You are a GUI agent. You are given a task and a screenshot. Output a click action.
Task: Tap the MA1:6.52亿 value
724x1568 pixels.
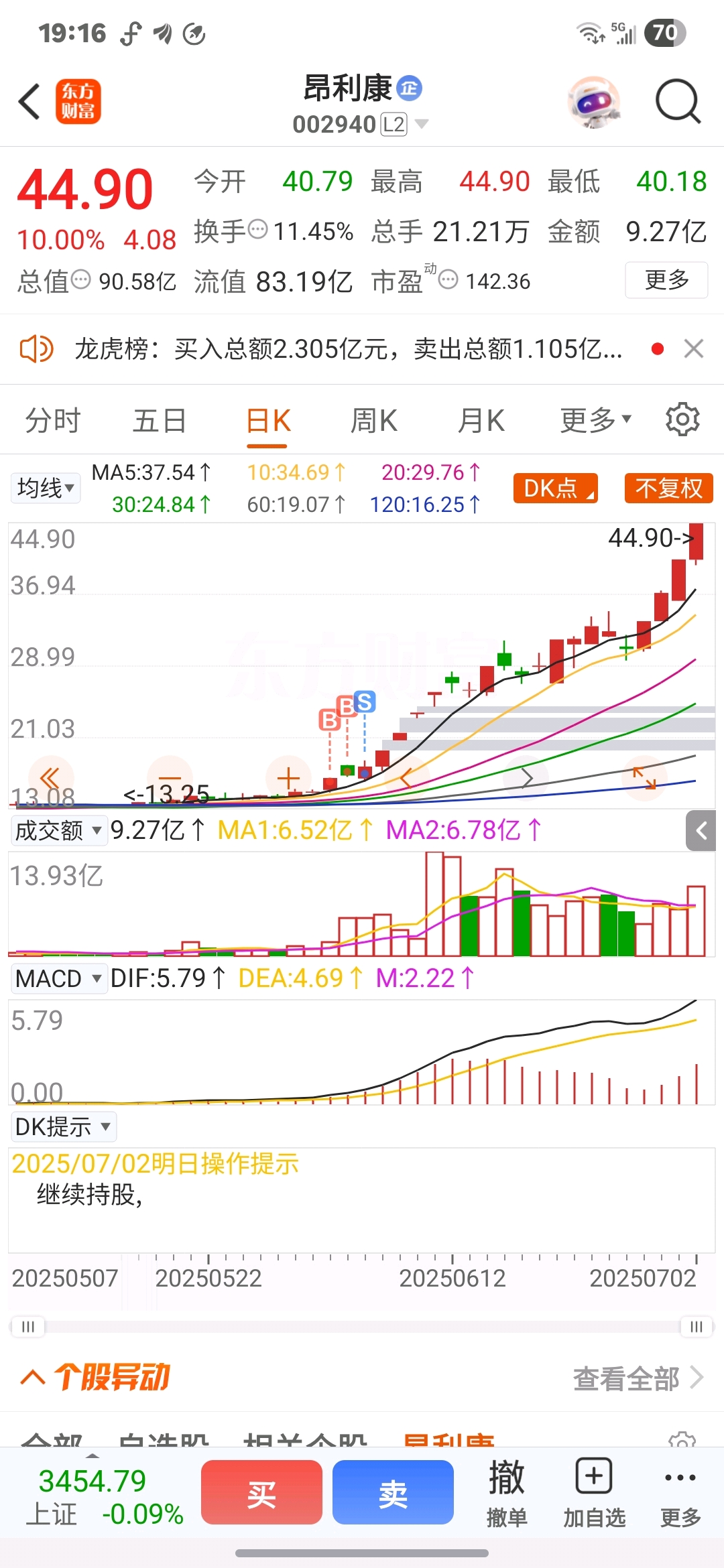[x=295, y=830]
